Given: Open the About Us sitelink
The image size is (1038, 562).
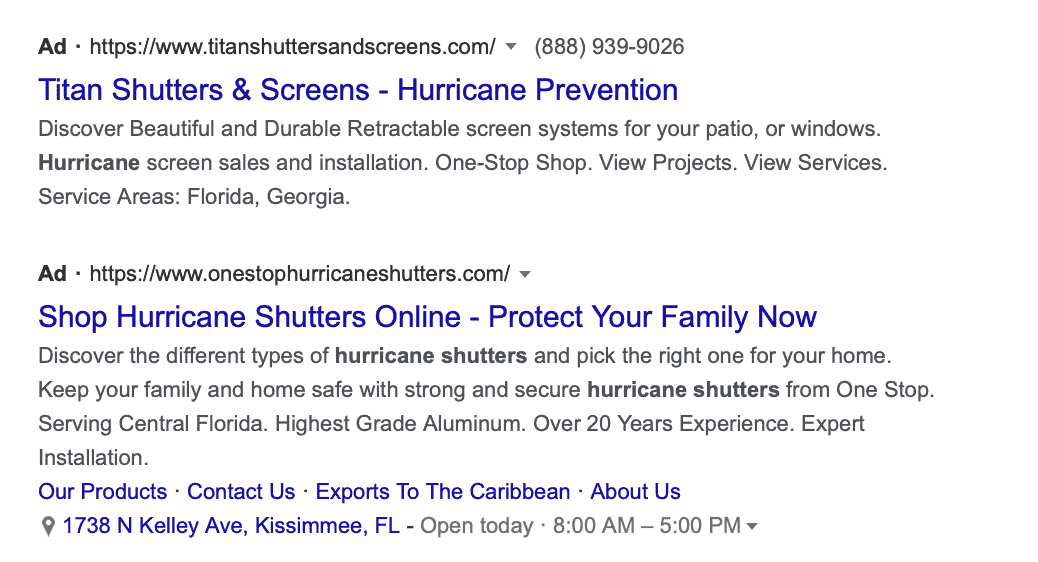Looking at the screenshot, I should coord(636,492).
